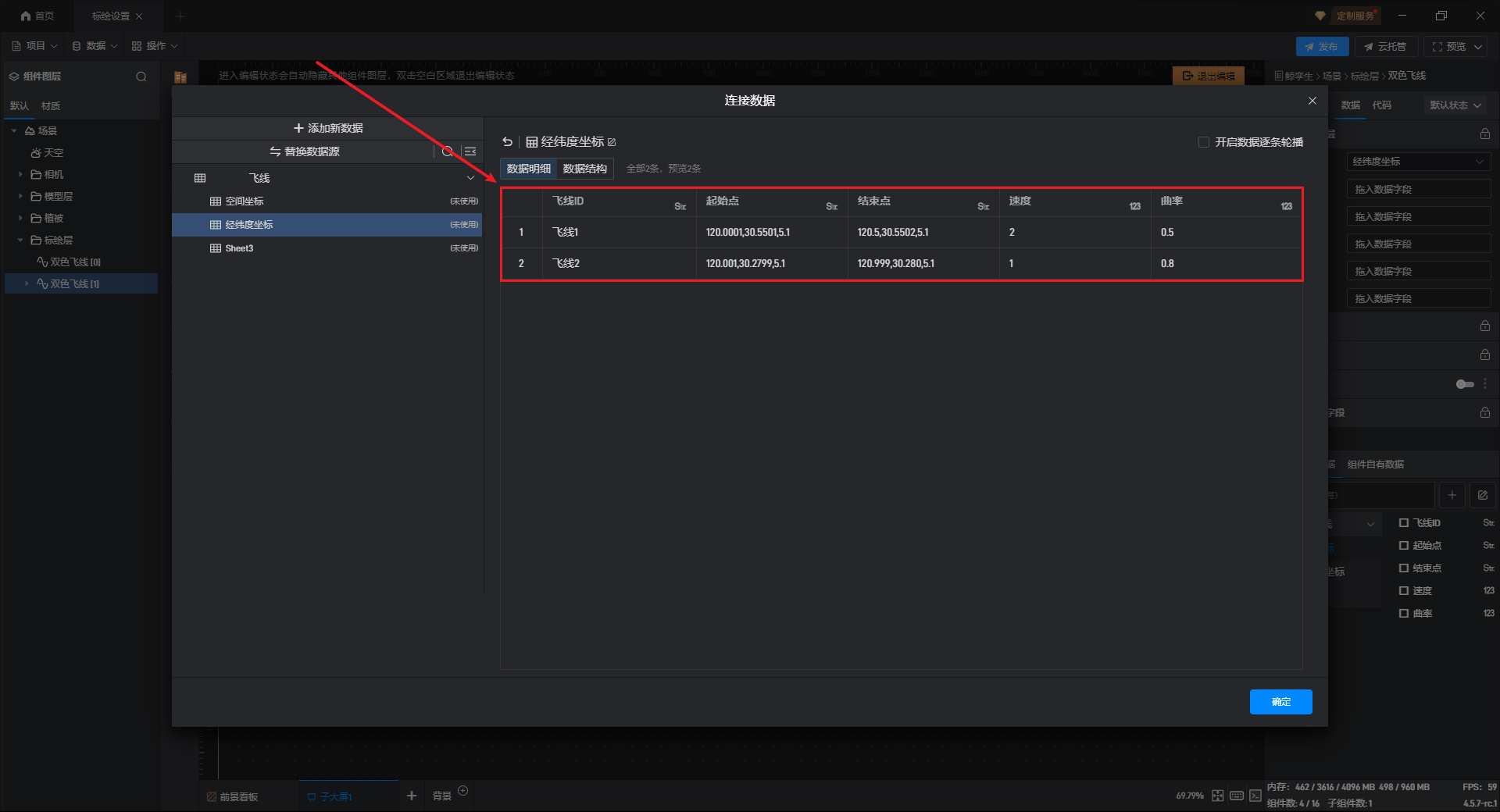Click the 云托管 button
This screenshot has width=1500, height=812.
point(1385,47)
